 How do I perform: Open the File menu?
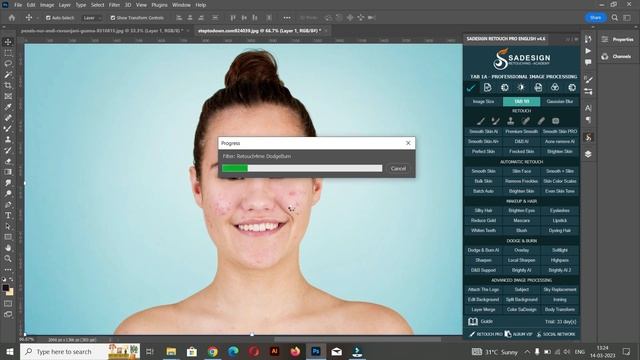point(18,5)
